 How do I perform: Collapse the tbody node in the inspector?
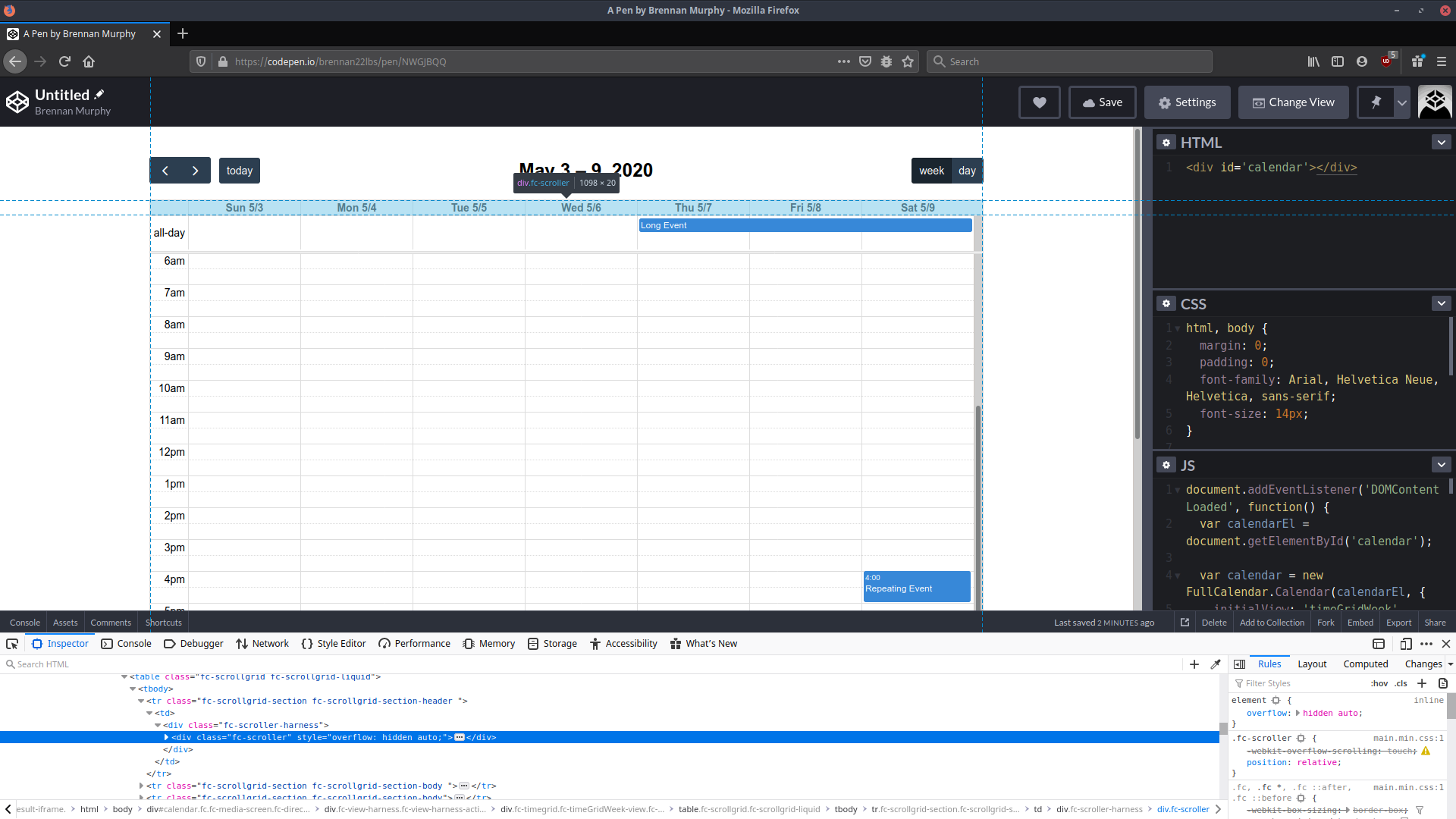(x=133, y=689)
